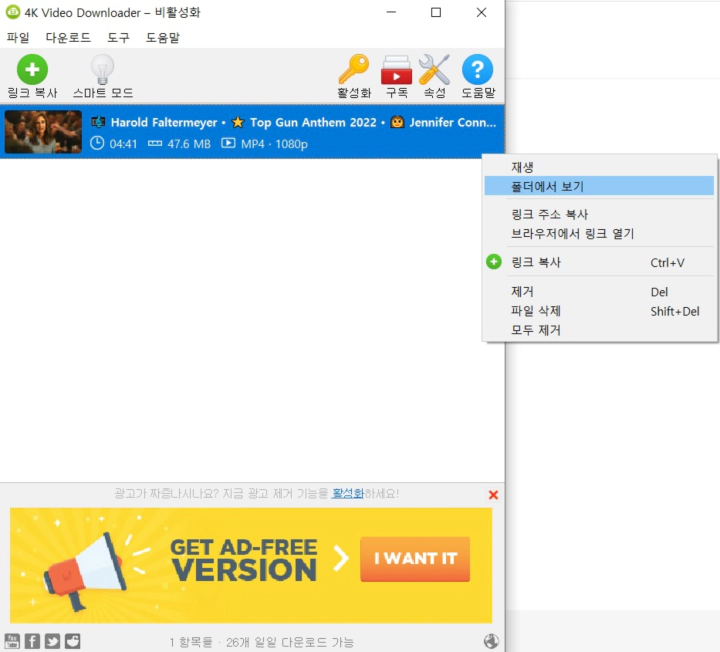
Task: Open the 도구 menu
Action: point(118,38)
